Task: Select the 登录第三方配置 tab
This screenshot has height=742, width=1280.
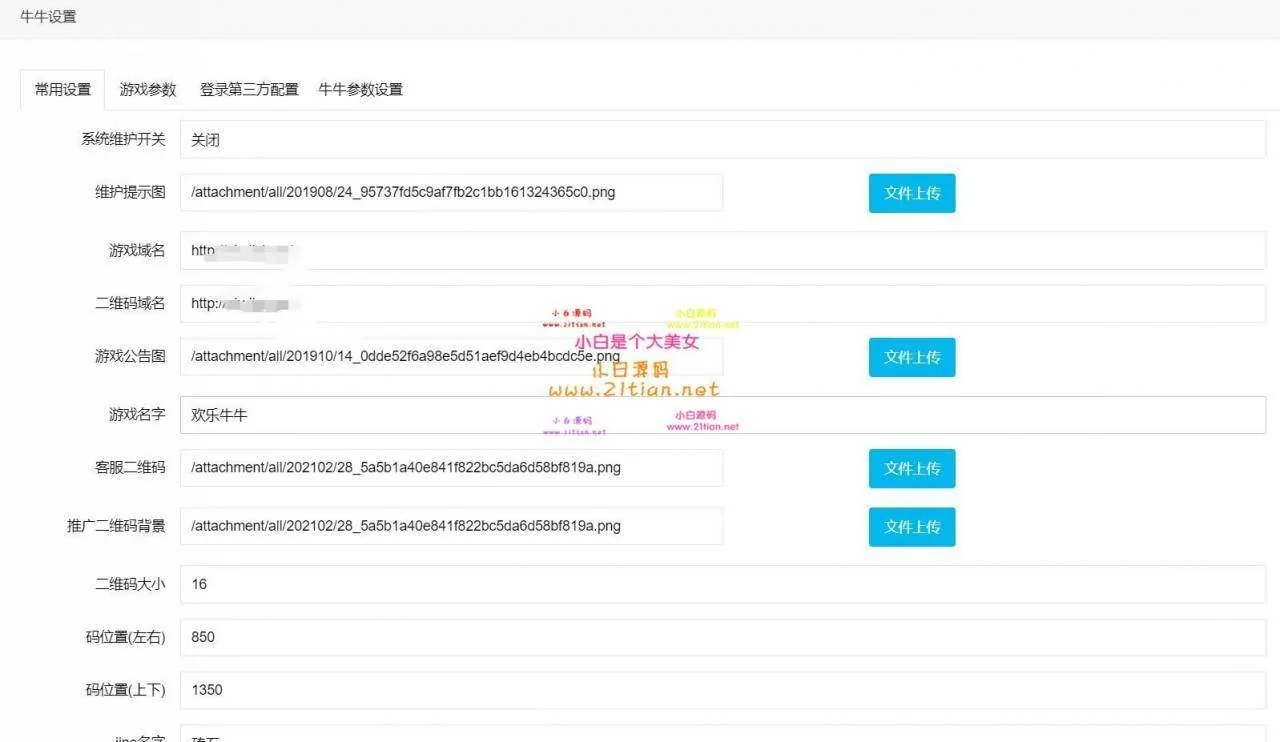Action: 249,90
